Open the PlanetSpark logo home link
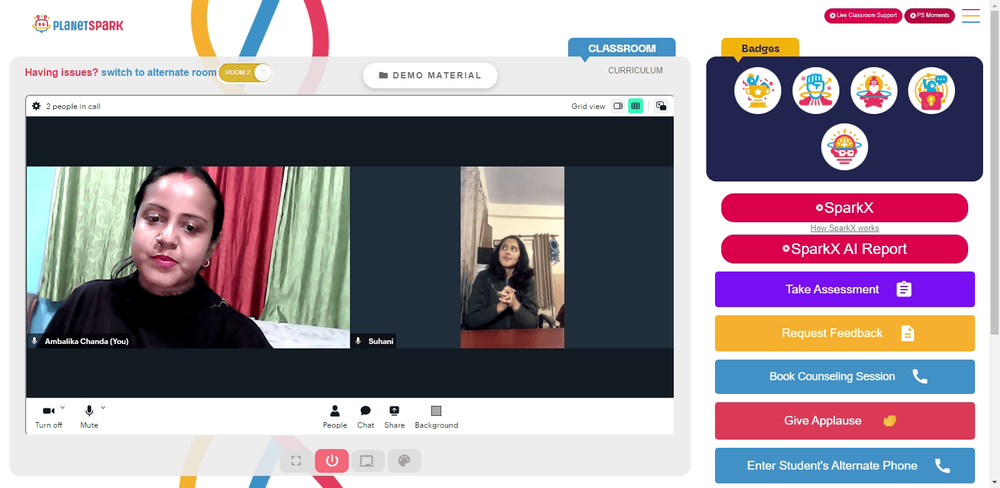This screenshot has height=488, width=1000. coord(78,24)
